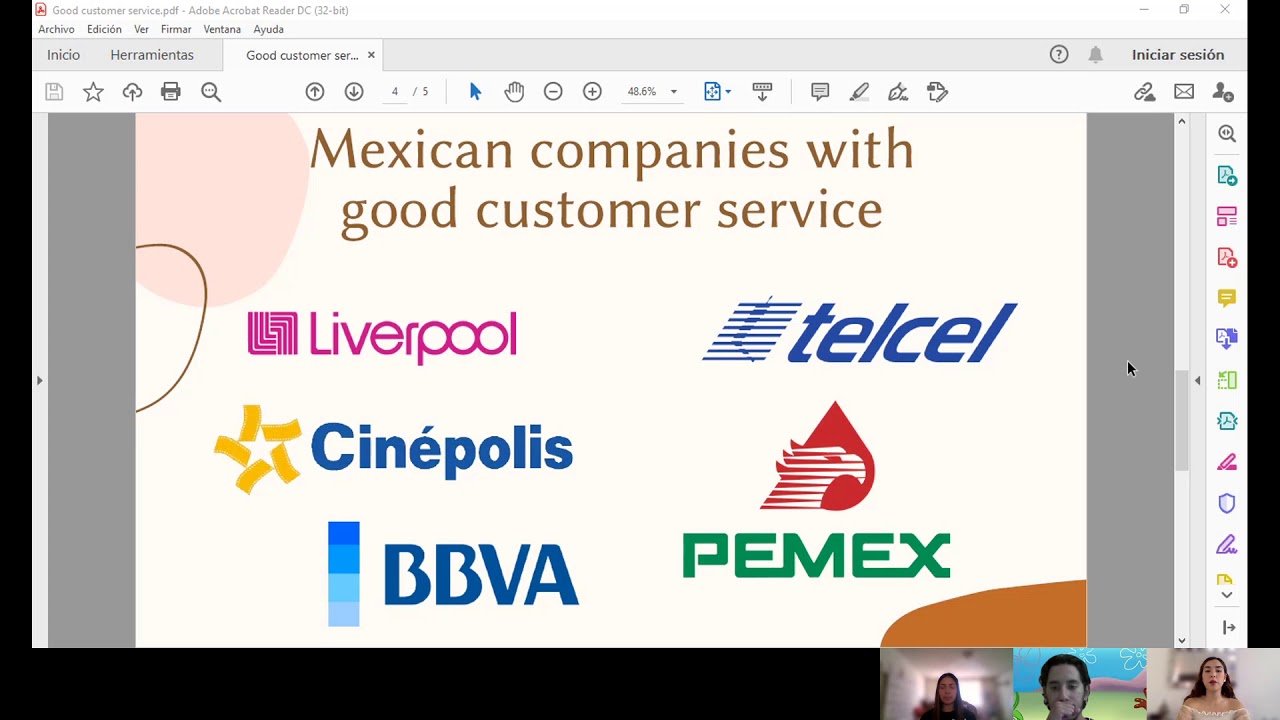Open the Archivo menu
This screenshot has width=1280, height=720.
[x=56, y=30]
